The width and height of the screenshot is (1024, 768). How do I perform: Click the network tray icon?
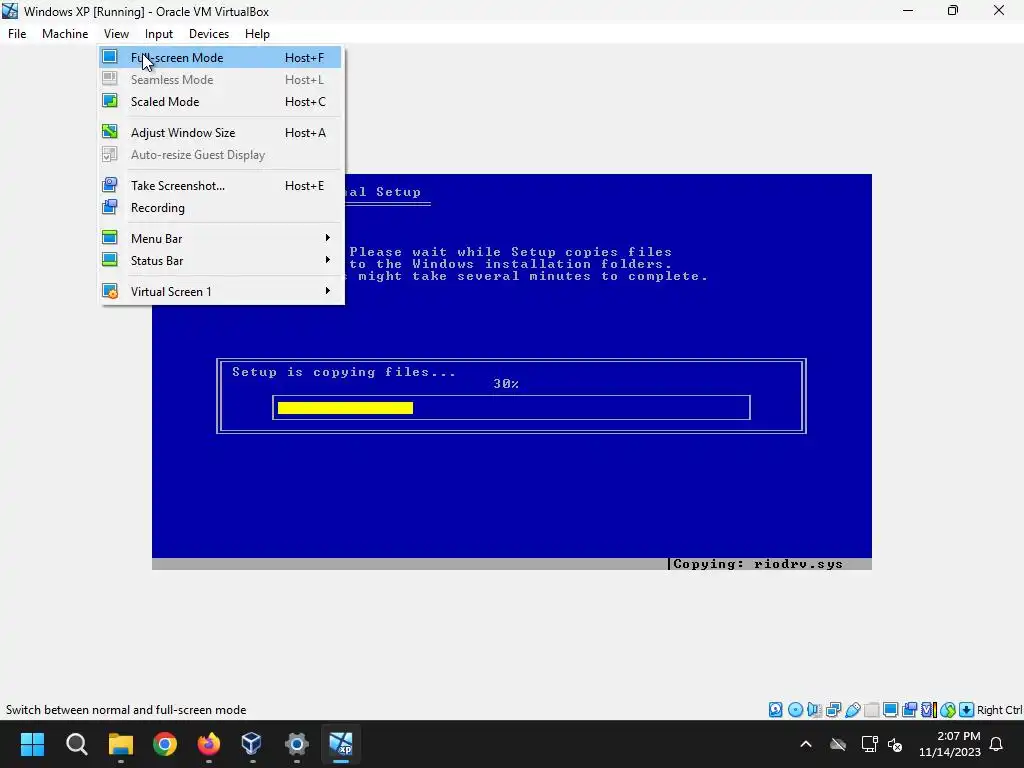tap(869, 744)
